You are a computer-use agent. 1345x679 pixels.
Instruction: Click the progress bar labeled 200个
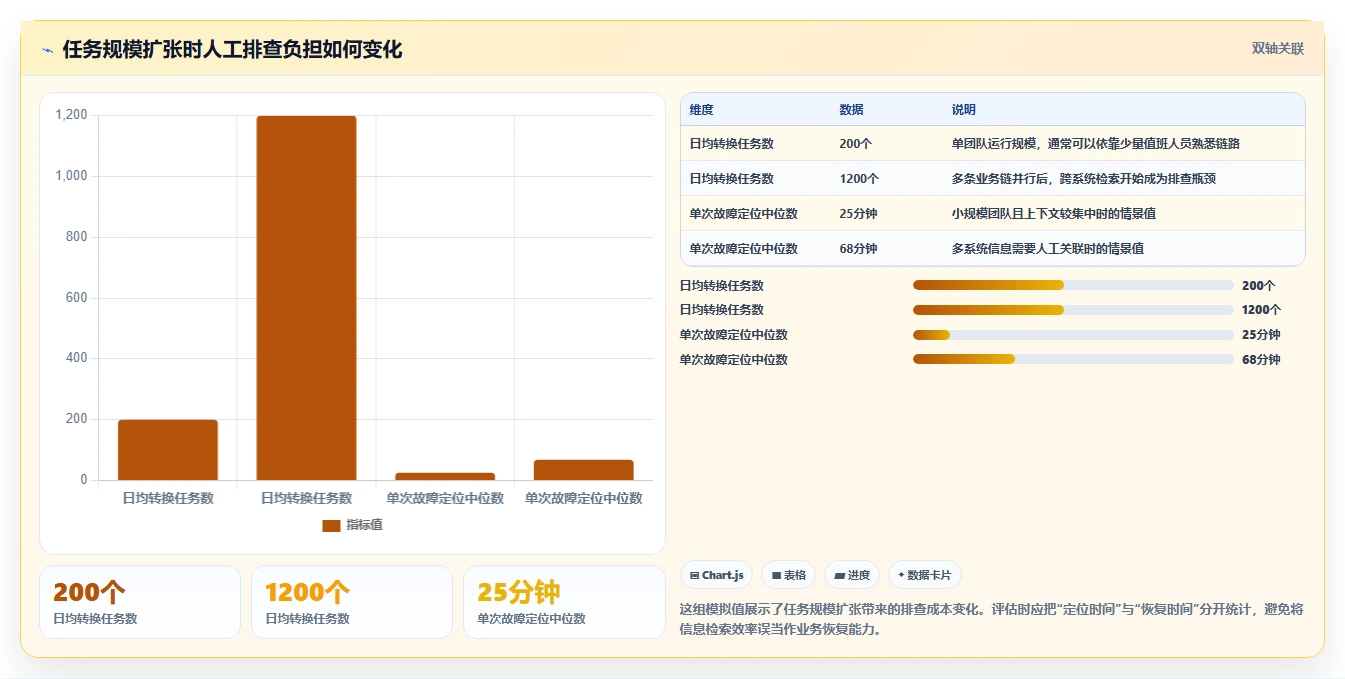coord(1073,285)
